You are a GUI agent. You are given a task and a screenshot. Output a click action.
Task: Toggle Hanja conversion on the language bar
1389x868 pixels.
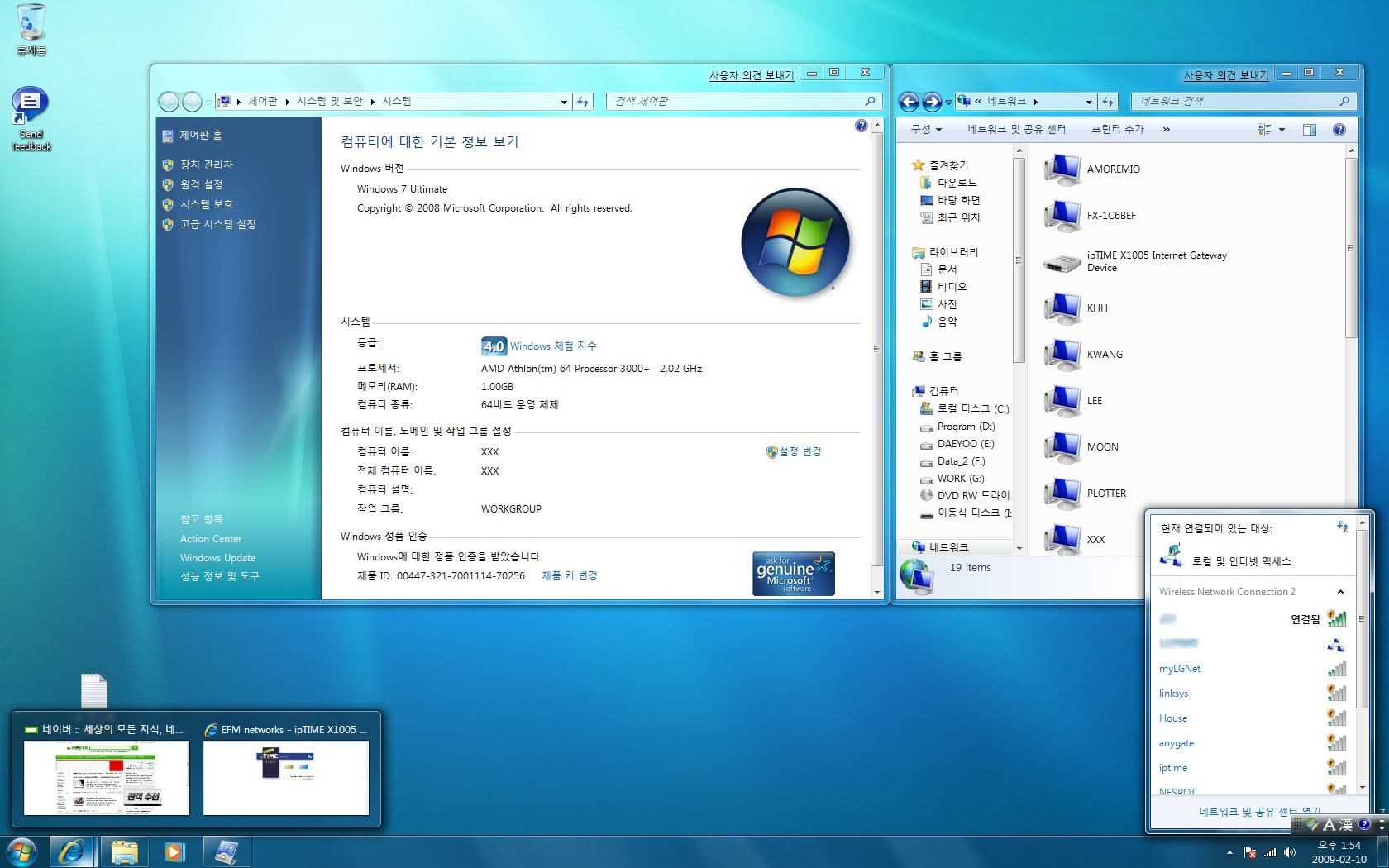pyautogui.click(x=1346, y=824)
